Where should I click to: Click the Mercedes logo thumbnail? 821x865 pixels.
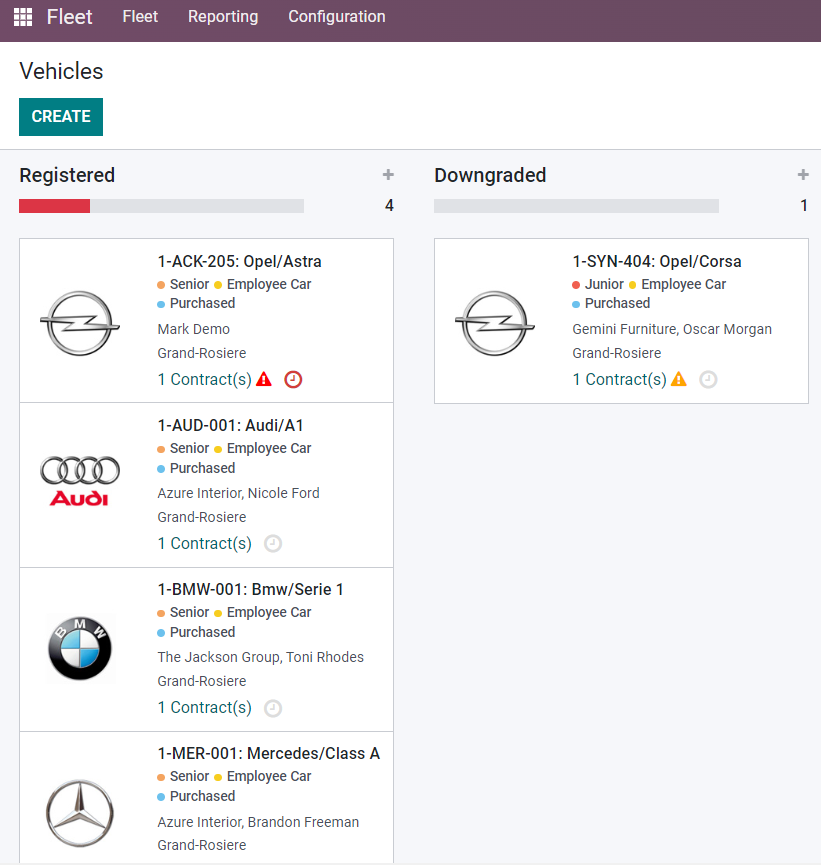[80, 813]
